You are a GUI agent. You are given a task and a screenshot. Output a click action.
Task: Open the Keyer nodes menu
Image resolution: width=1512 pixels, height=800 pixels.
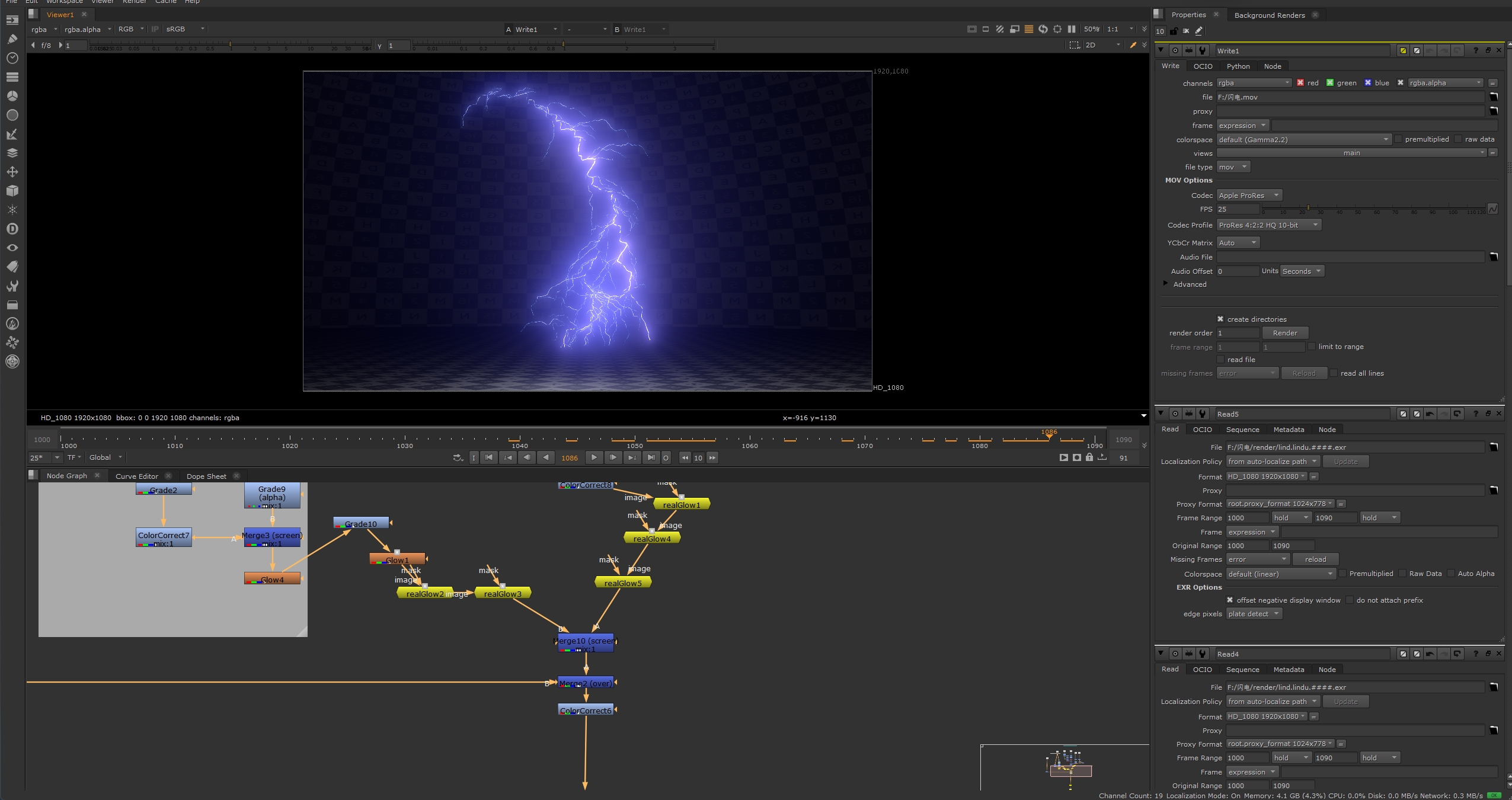point(12,134)
